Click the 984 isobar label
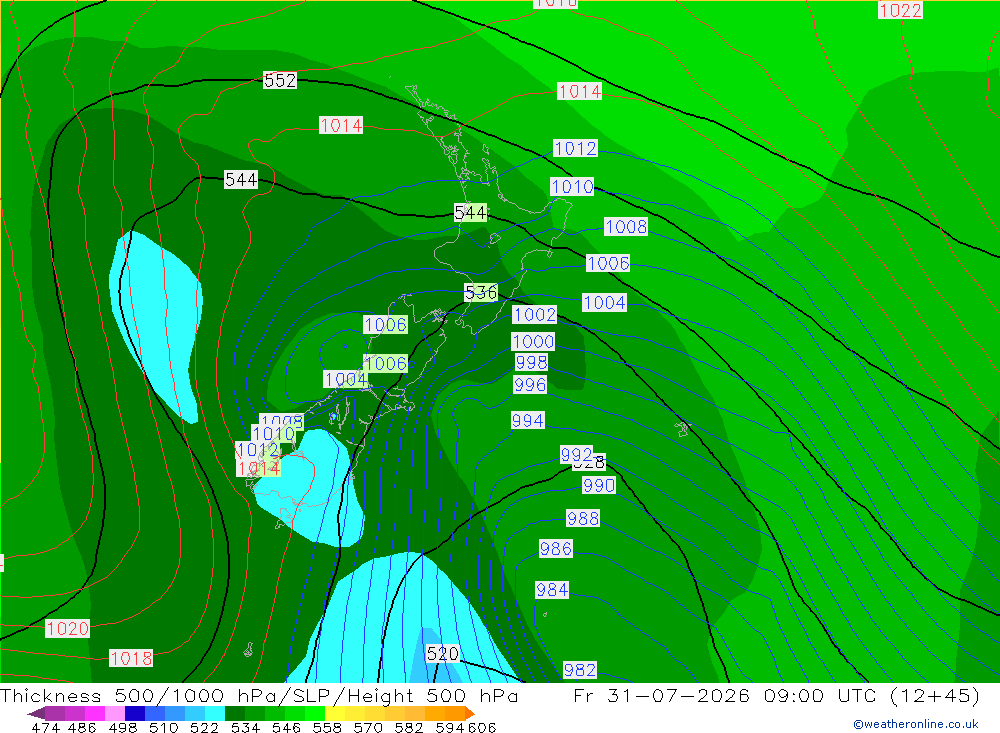The width and height of the screenshot is (1000, 733). (x=552, y=590)
